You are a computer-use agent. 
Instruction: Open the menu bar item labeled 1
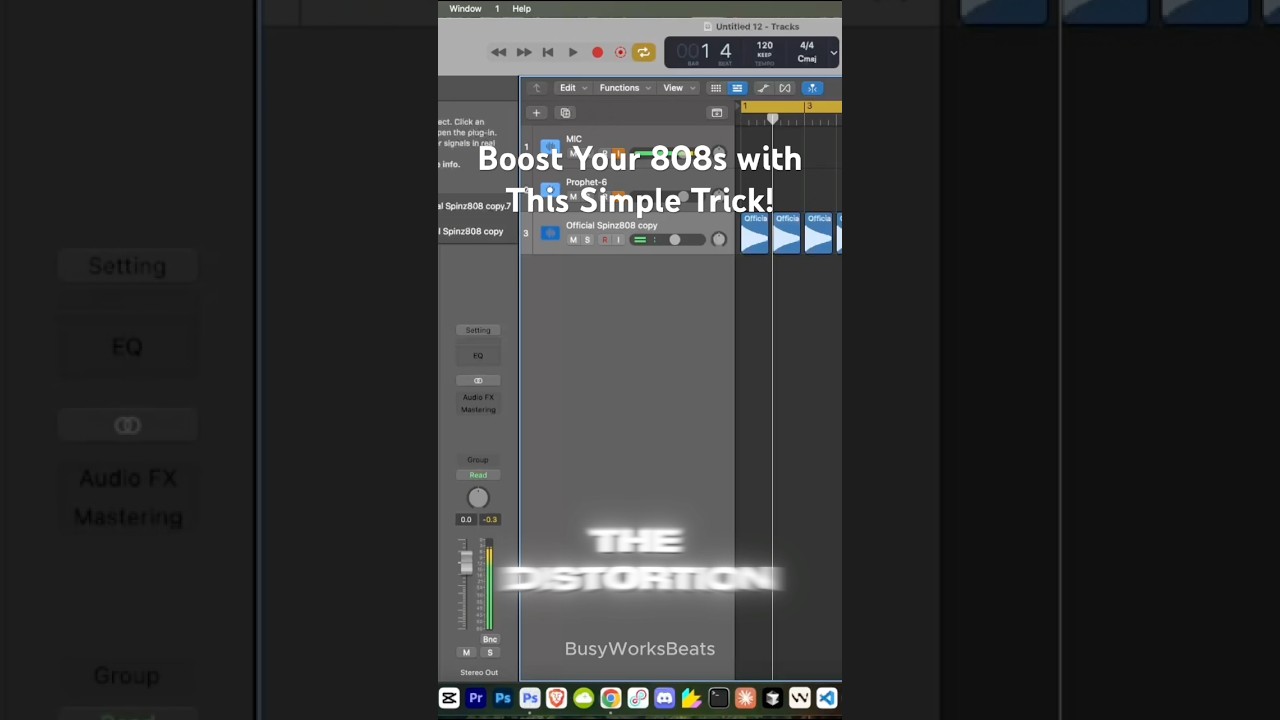(497, 9)
